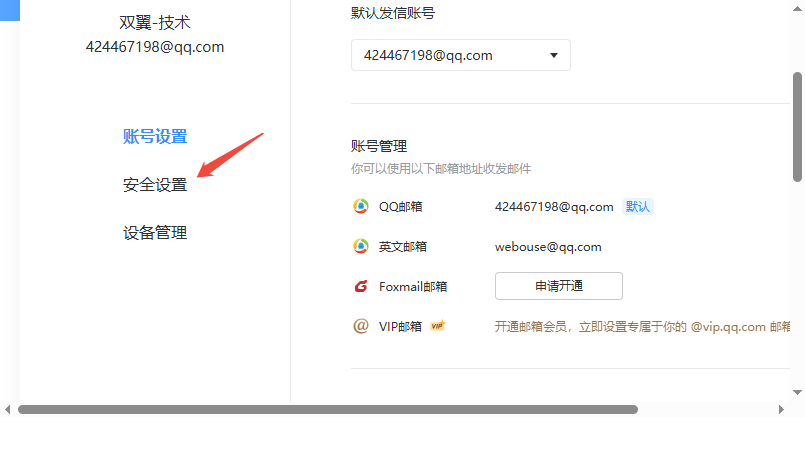This screenshot has height=454, width=805.
Task: Click the horizontal scrollbar right arrow
Action: [781, 409]
